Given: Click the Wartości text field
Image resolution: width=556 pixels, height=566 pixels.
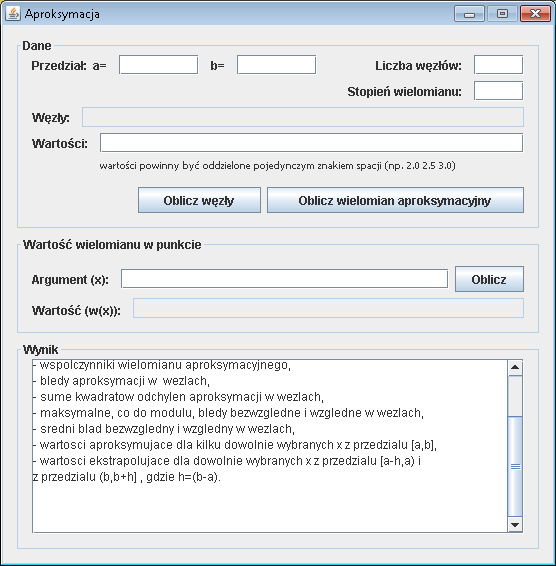Looking at the screenshot, I should [x=311, y=143].
